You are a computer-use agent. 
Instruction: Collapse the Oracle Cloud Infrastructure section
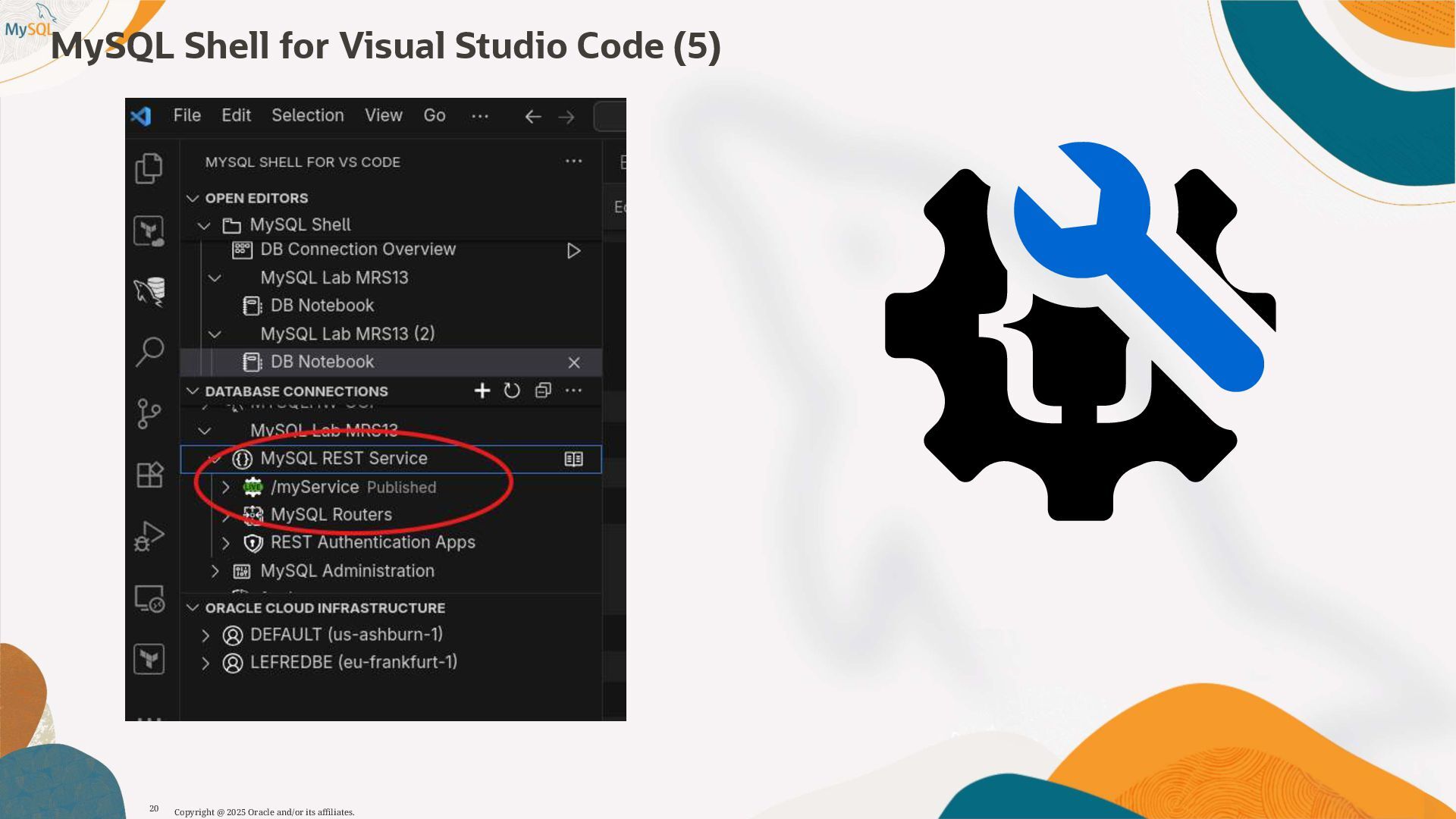point(193,608)
